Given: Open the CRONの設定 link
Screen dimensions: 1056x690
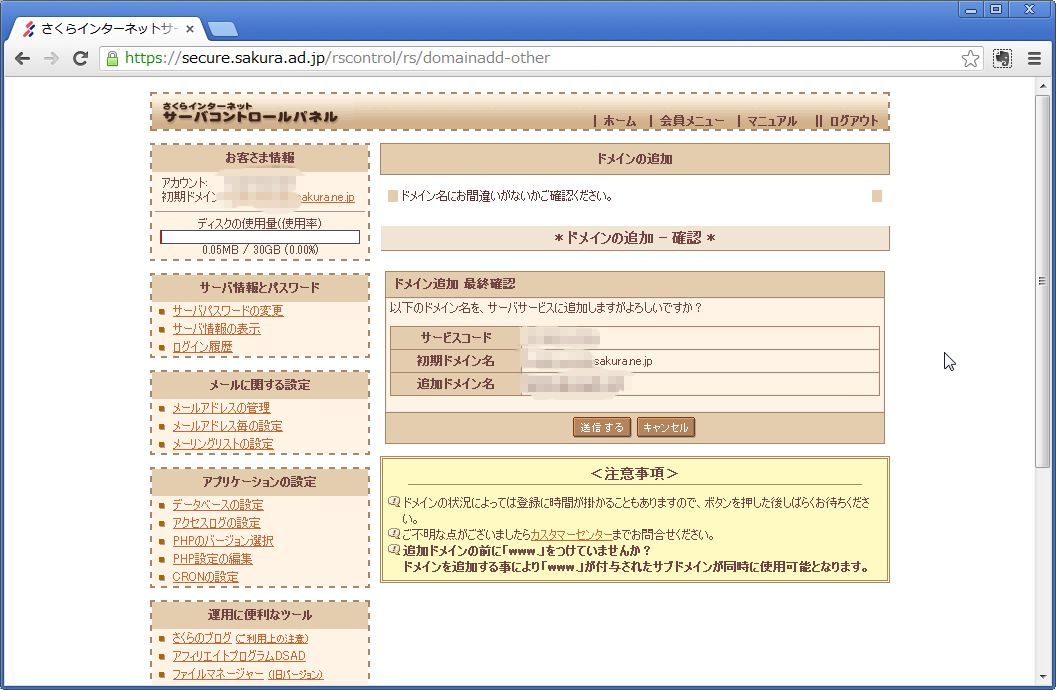Looking at the screenshot, I should coord(205,577).
